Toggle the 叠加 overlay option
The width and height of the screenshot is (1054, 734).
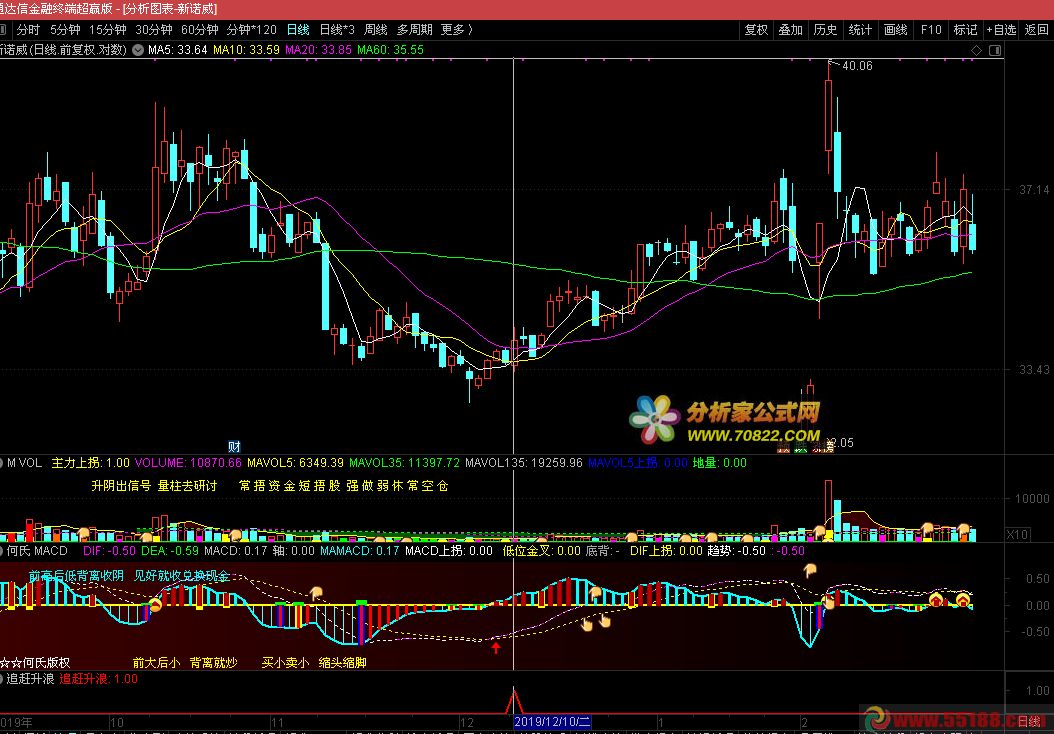click(791, 30)
